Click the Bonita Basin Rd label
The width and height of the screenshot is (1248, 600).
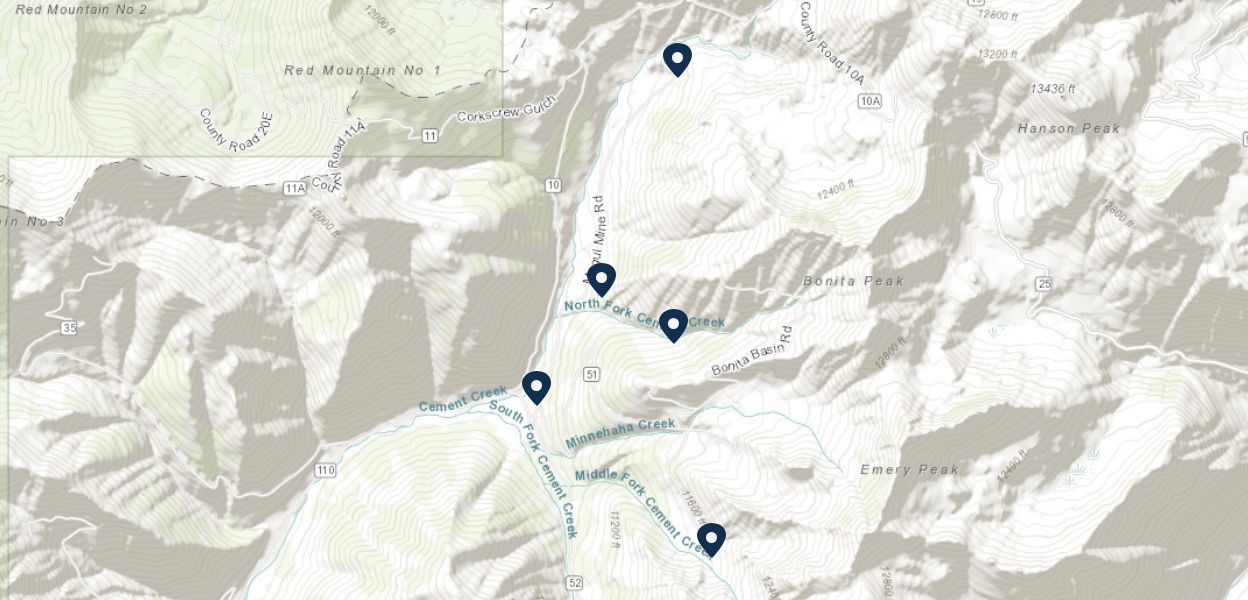point(751,352)
